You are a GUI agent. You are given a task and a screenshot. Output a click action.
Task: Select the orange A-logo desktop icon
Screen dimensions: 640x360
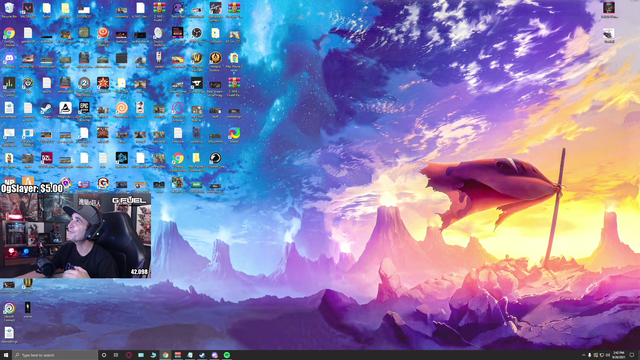click(28, 181)
